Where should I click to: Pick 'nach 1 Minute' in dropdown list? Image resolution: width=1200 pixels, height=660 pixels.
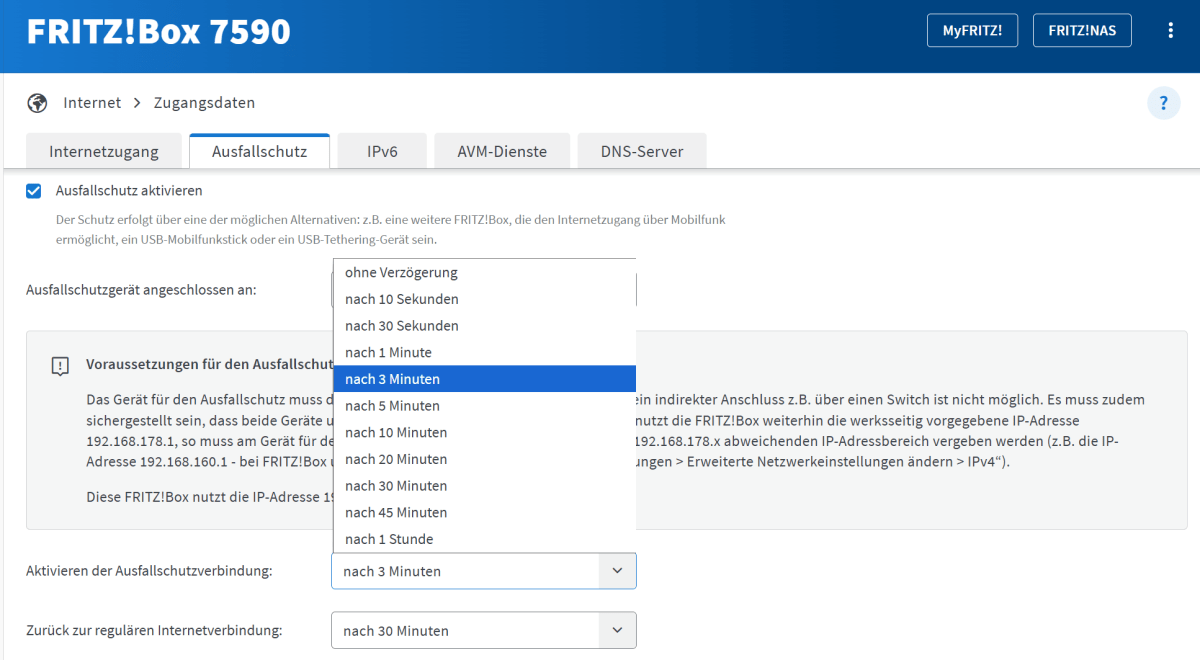pos(388,352)
